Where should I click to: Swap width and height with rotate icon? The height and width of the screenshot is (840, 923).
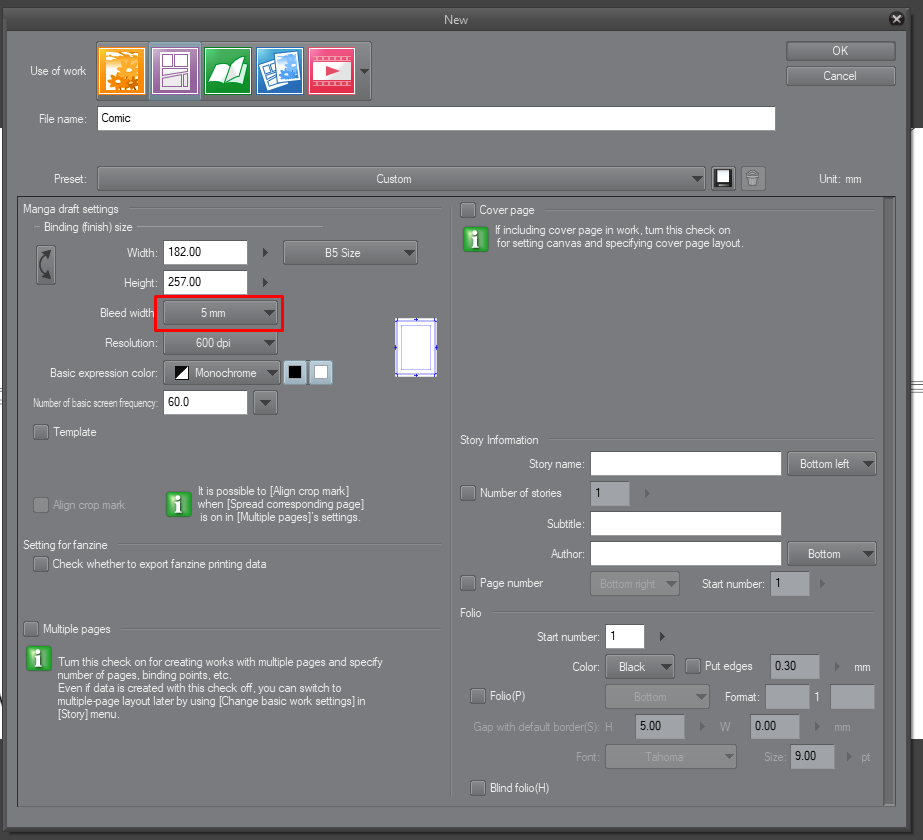tap(46, 265)
